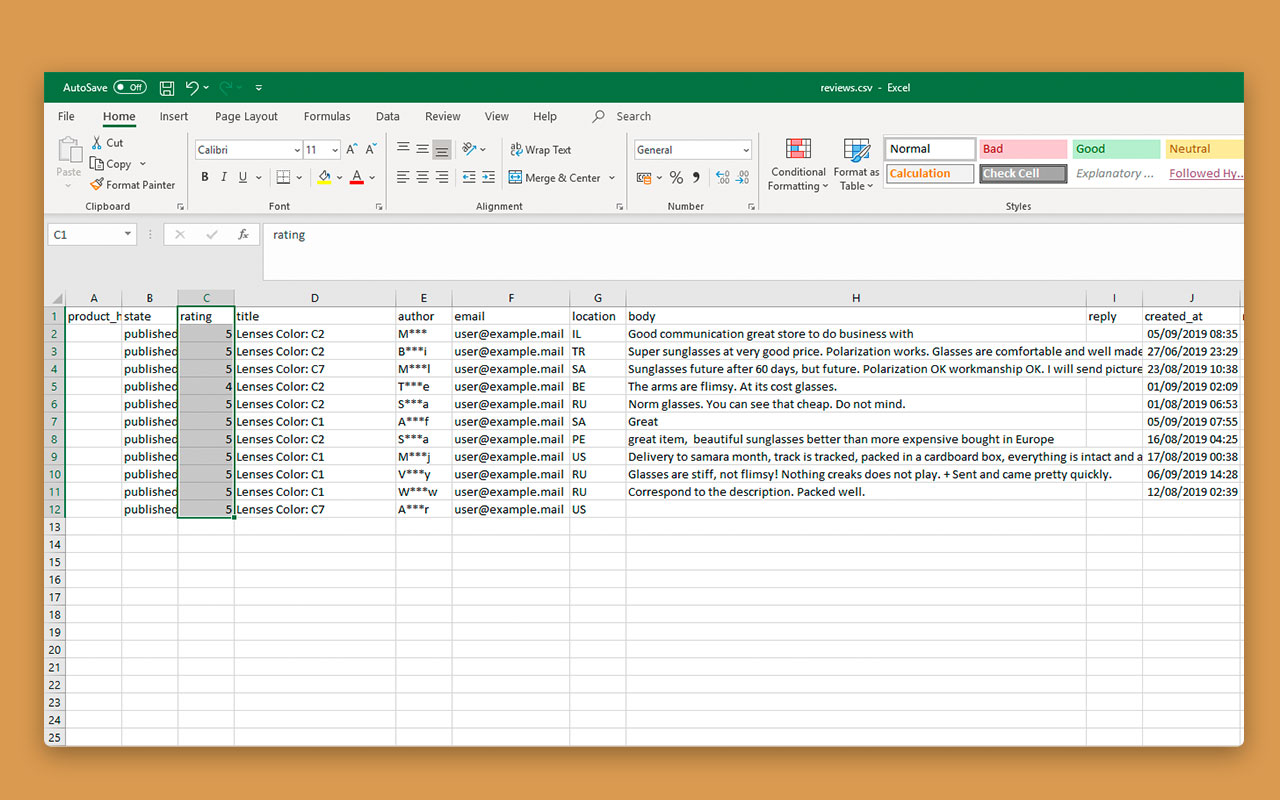
Task: Open the Calibri font name dropdown
Action: [x=298, y=150]
